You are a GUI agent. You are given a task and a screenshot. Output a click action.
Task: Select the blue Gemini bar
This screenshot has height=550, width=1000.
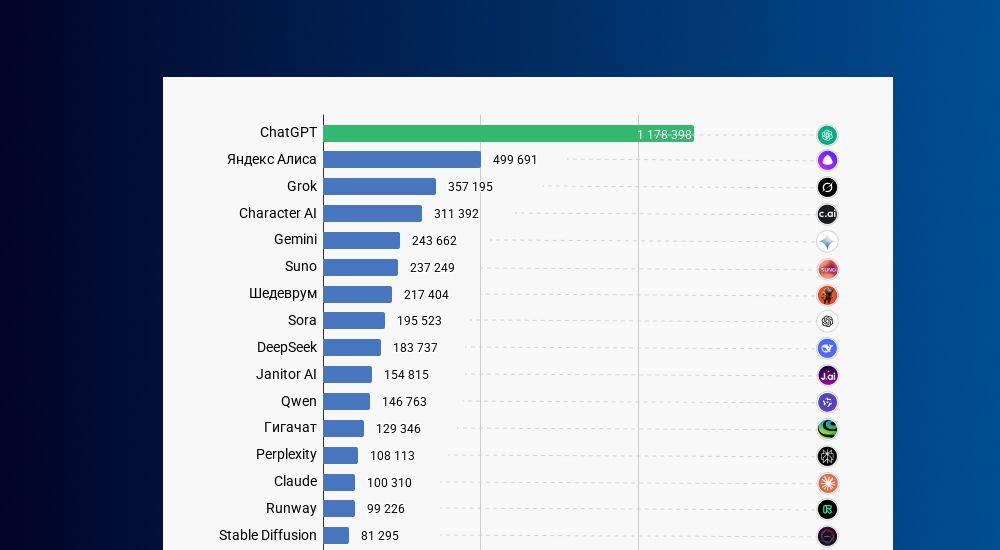tap(361, 241)
